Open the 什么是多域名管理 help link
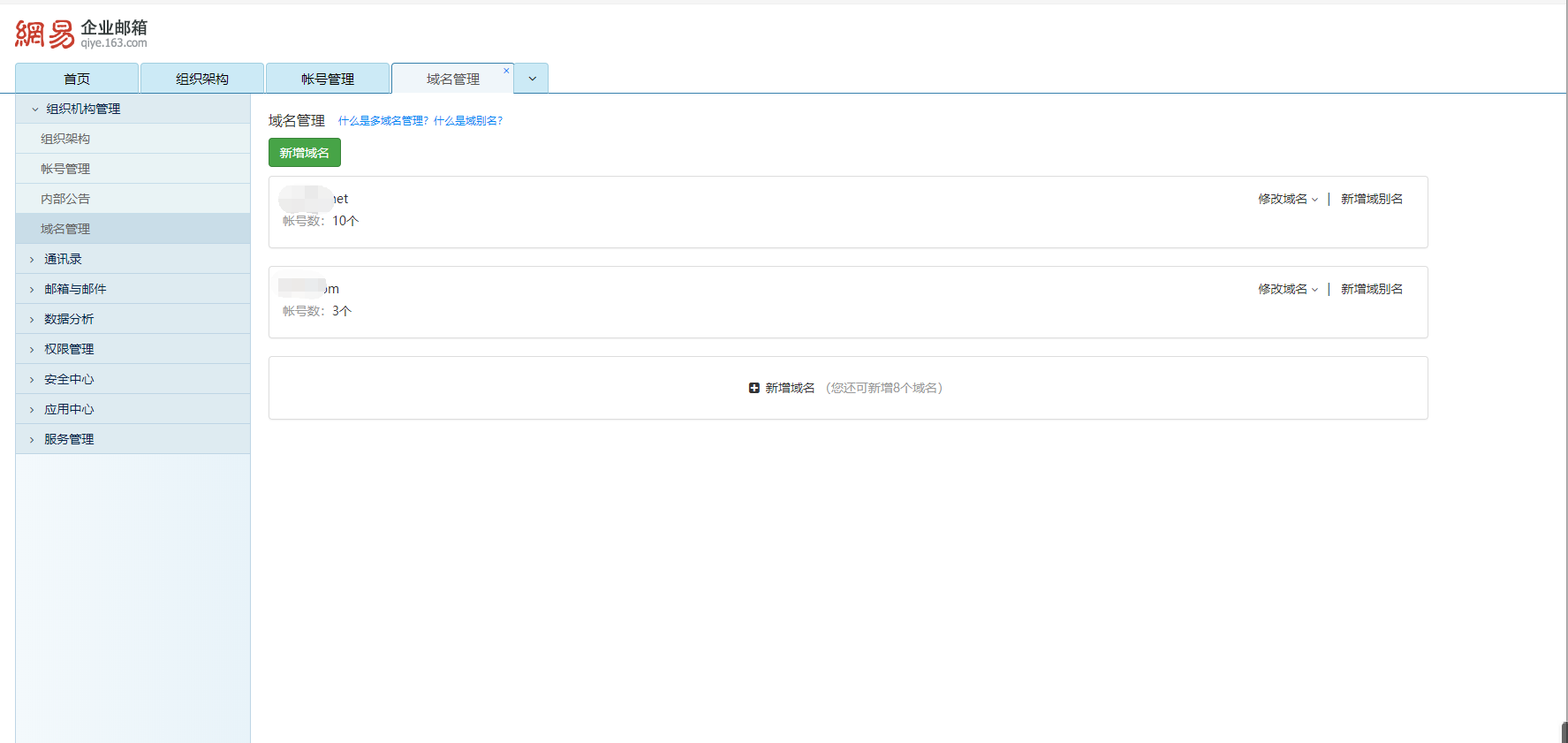 (x=383, y=121)
